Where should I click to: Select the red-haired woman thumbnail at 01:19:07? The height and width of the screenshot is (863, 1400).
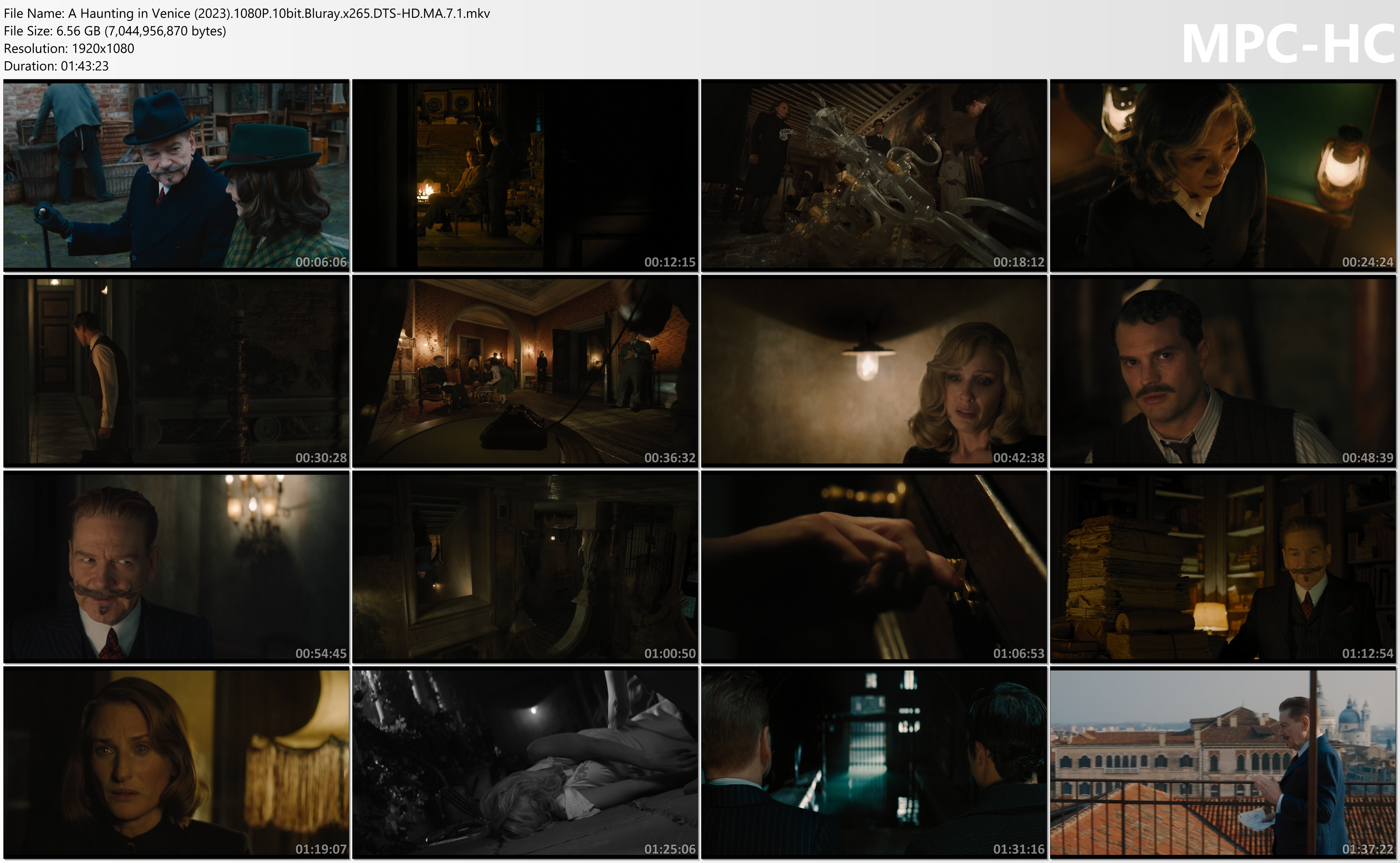pos(176,762)
